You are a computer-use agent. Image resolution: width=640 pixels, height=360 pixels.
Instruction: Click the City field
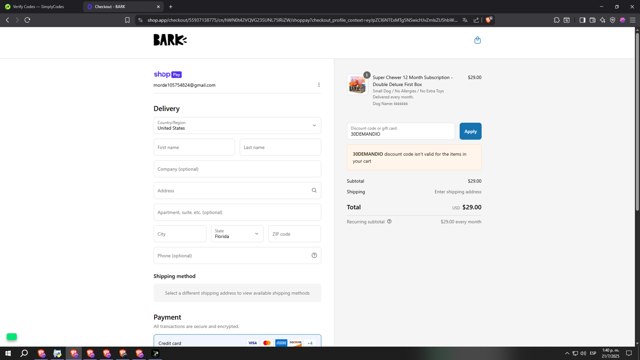click(180, 234)
